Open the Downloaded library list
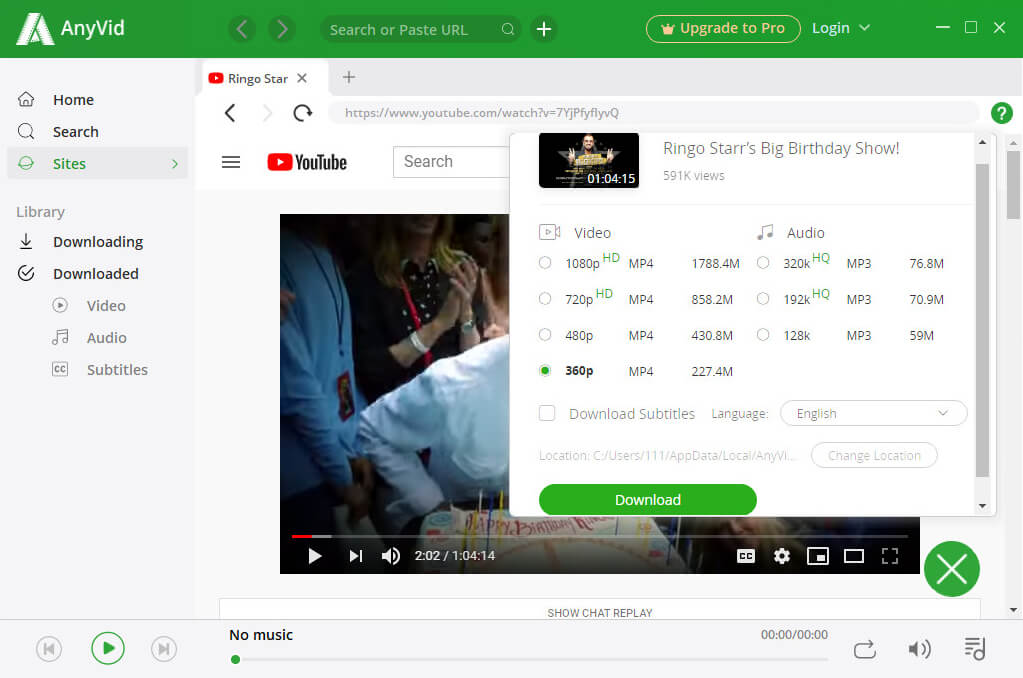 tap(96, 274)
